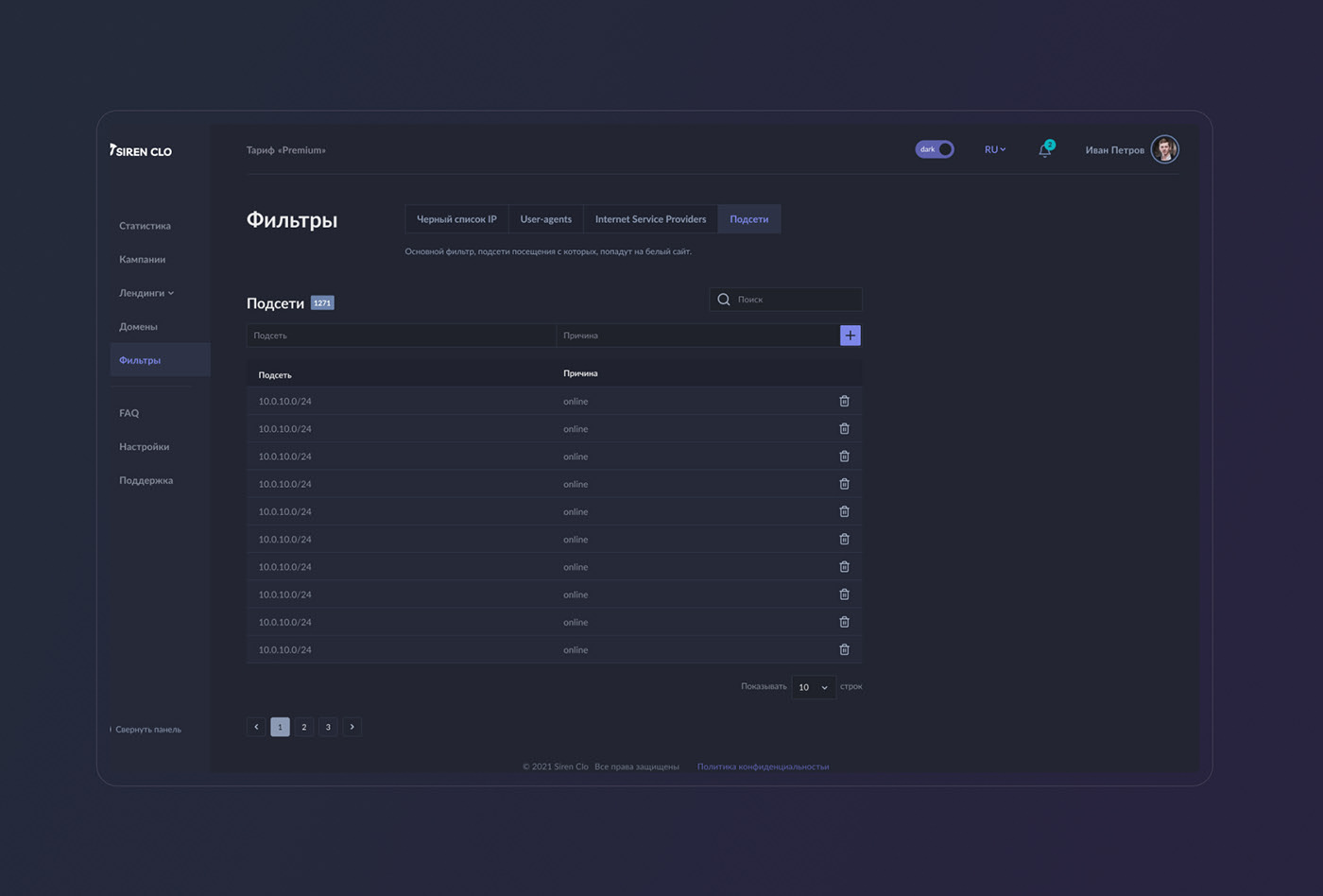Viewport: 1323px width, 896px height.
Task: Focus the Подсеть input field
Action: 402,336
